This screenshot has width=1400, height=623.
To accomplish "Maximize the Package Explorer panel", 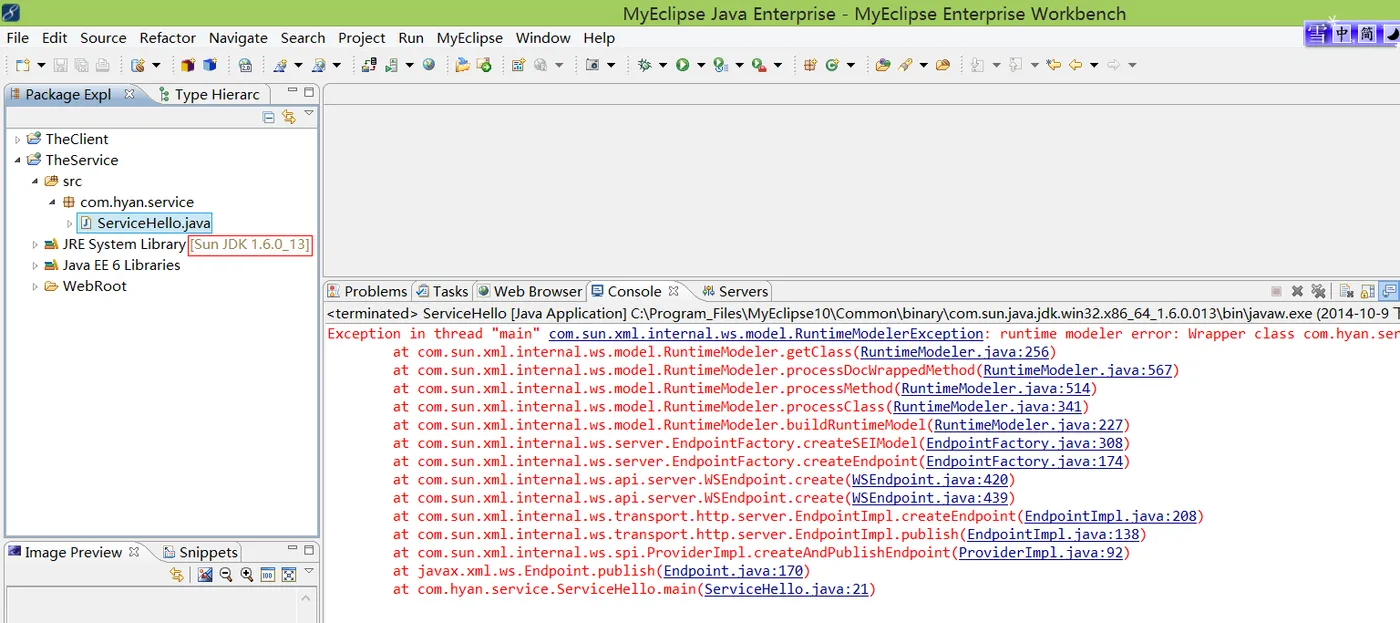I will (x=309, y=92).
